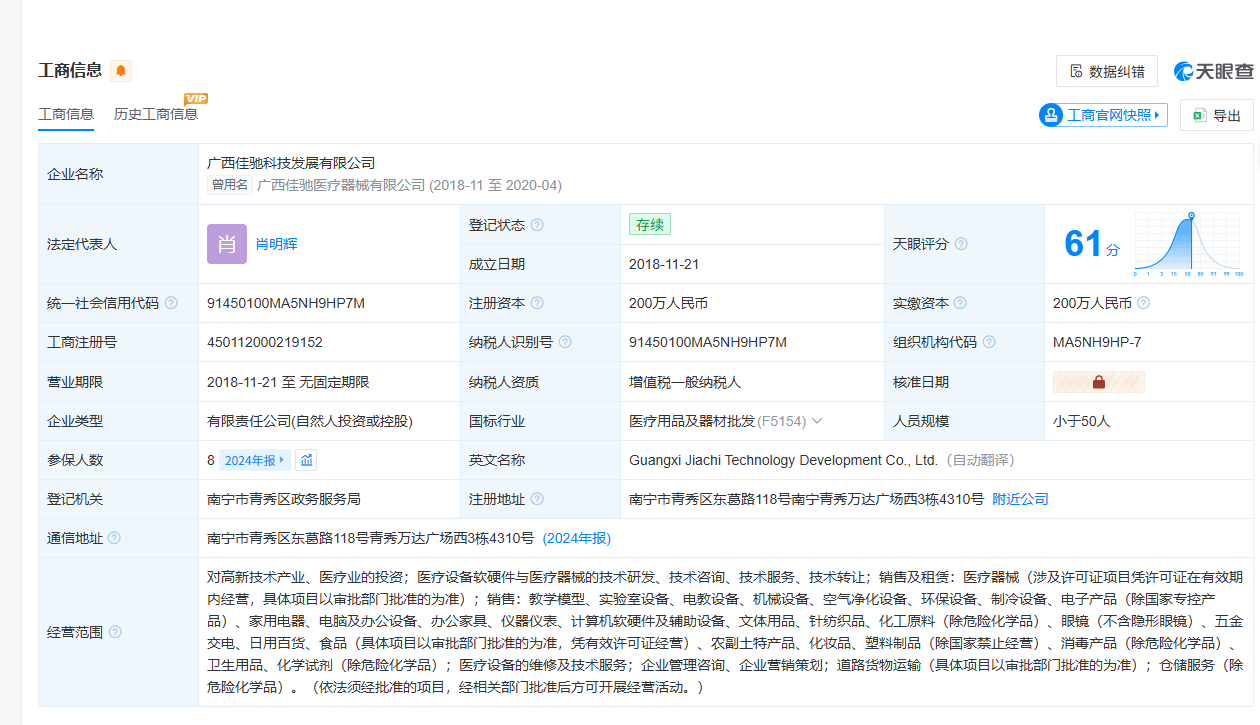
Task: Click the lock icon in the 核准日期 field
Action: click(x=1098, y=382)
